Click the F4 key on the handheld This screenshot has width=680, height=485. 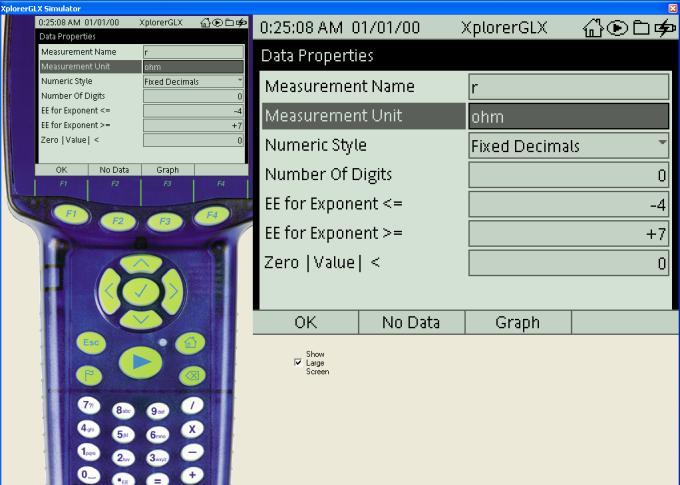click(212, 215)
